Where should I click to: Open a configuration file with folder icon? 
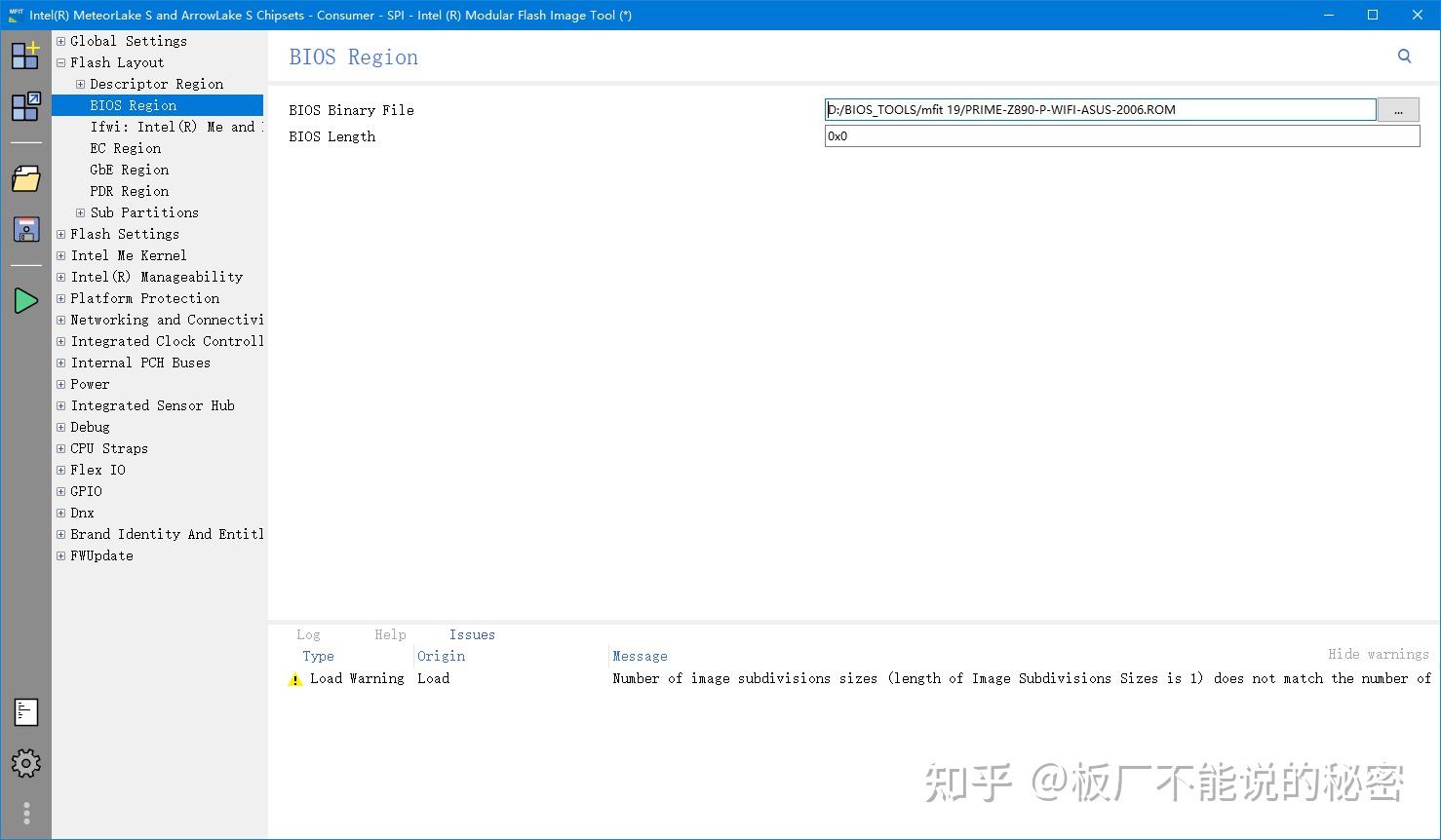pos(25,178)
